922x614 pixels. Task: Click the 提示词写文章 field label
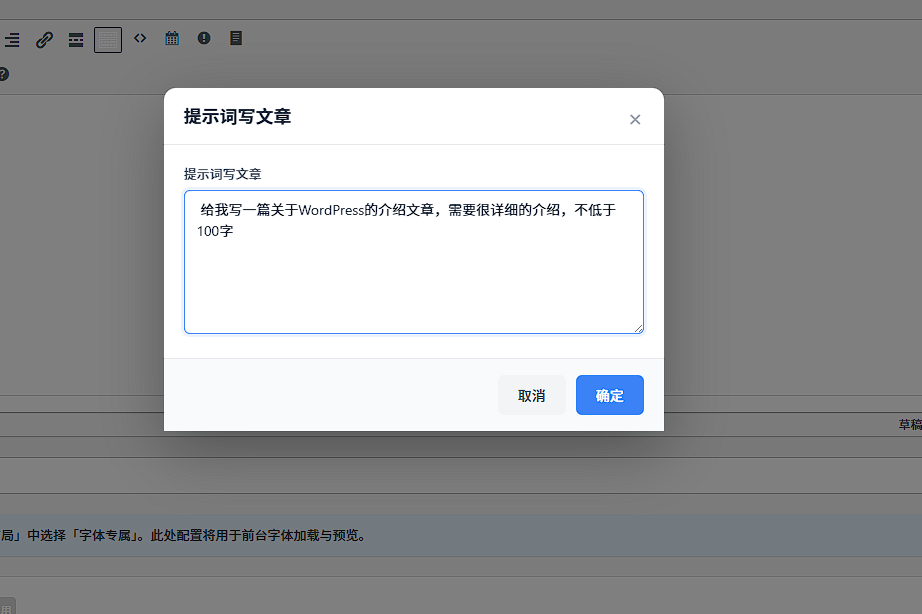[x=222, y=174]
